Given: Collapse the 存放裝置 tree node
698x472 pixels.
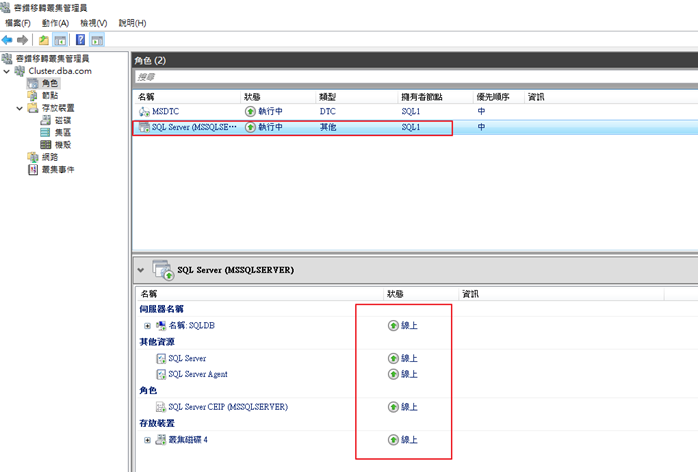Looking at the screenshot, I should tap(19, 108).
